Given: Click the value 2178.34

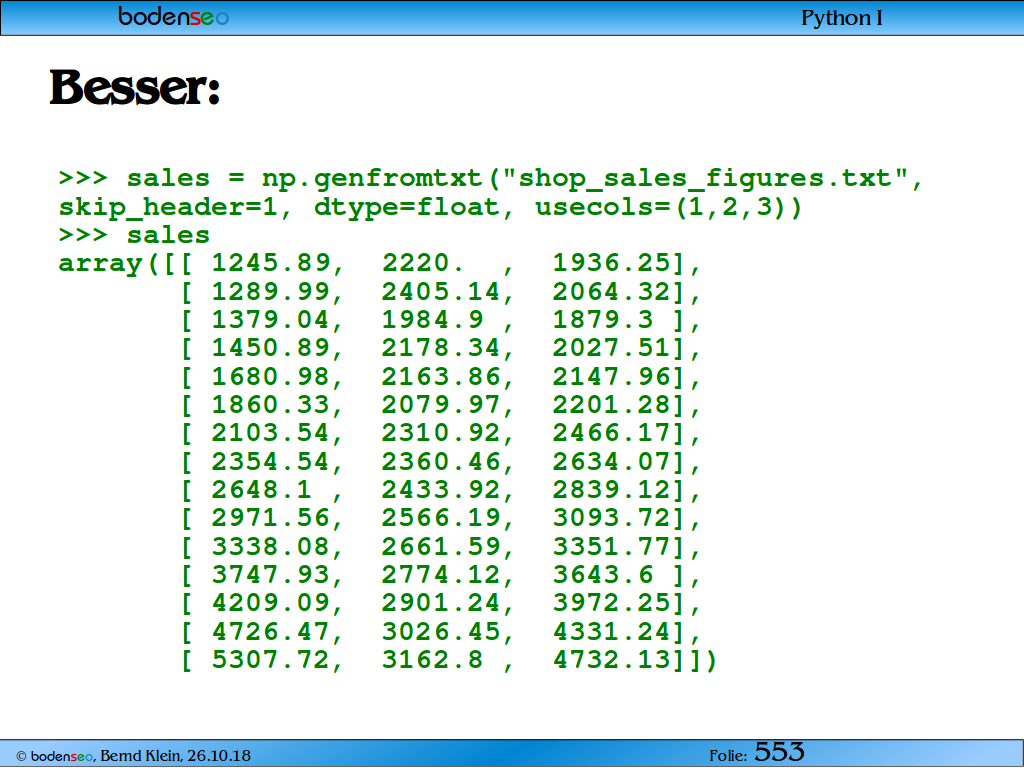Looking at the screenshot, I should tap(441, 347).
